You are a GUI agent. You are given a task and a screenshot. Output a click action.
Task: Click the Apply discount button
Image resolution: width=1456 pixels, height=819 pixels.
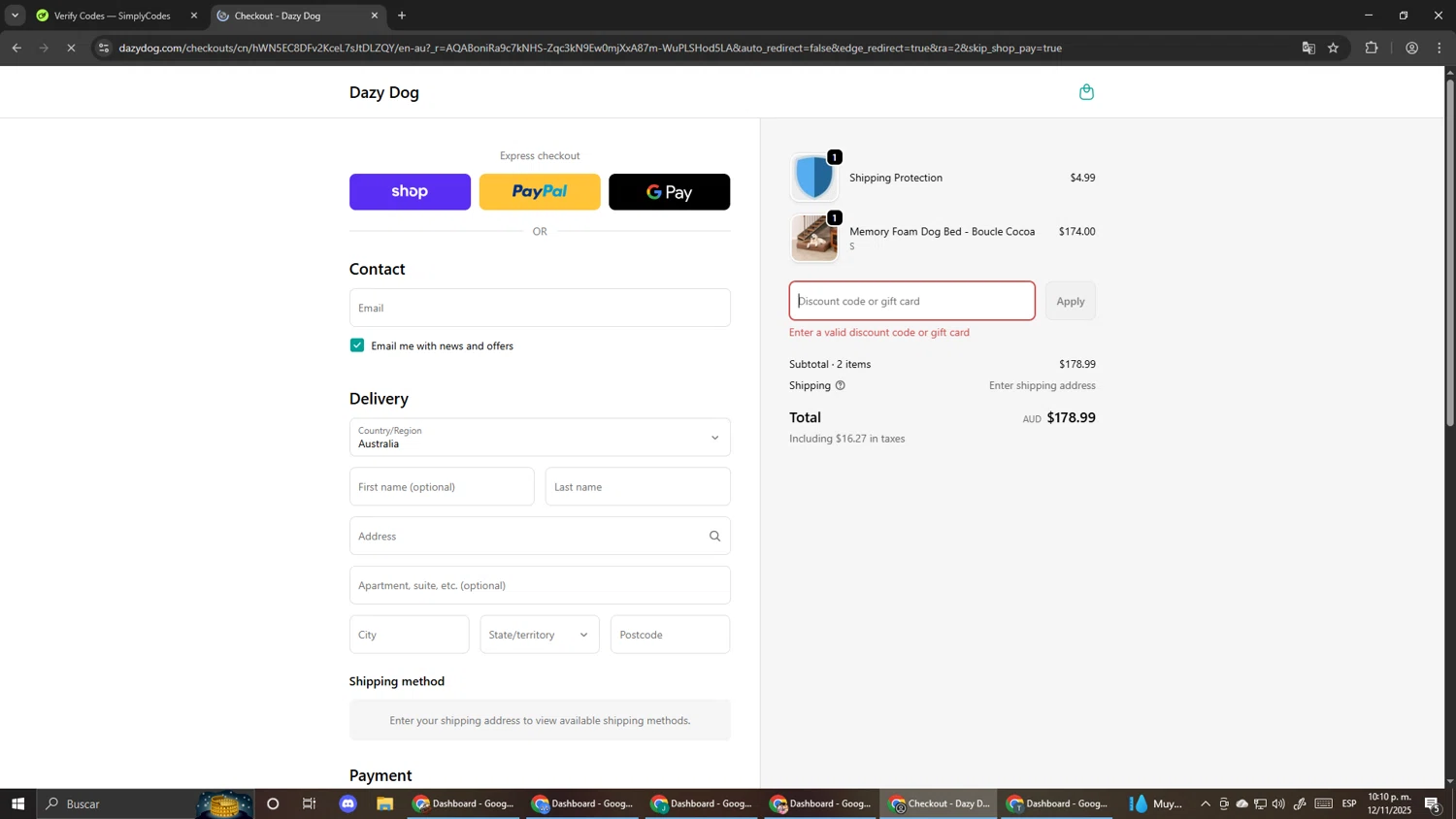[1071, 301]
